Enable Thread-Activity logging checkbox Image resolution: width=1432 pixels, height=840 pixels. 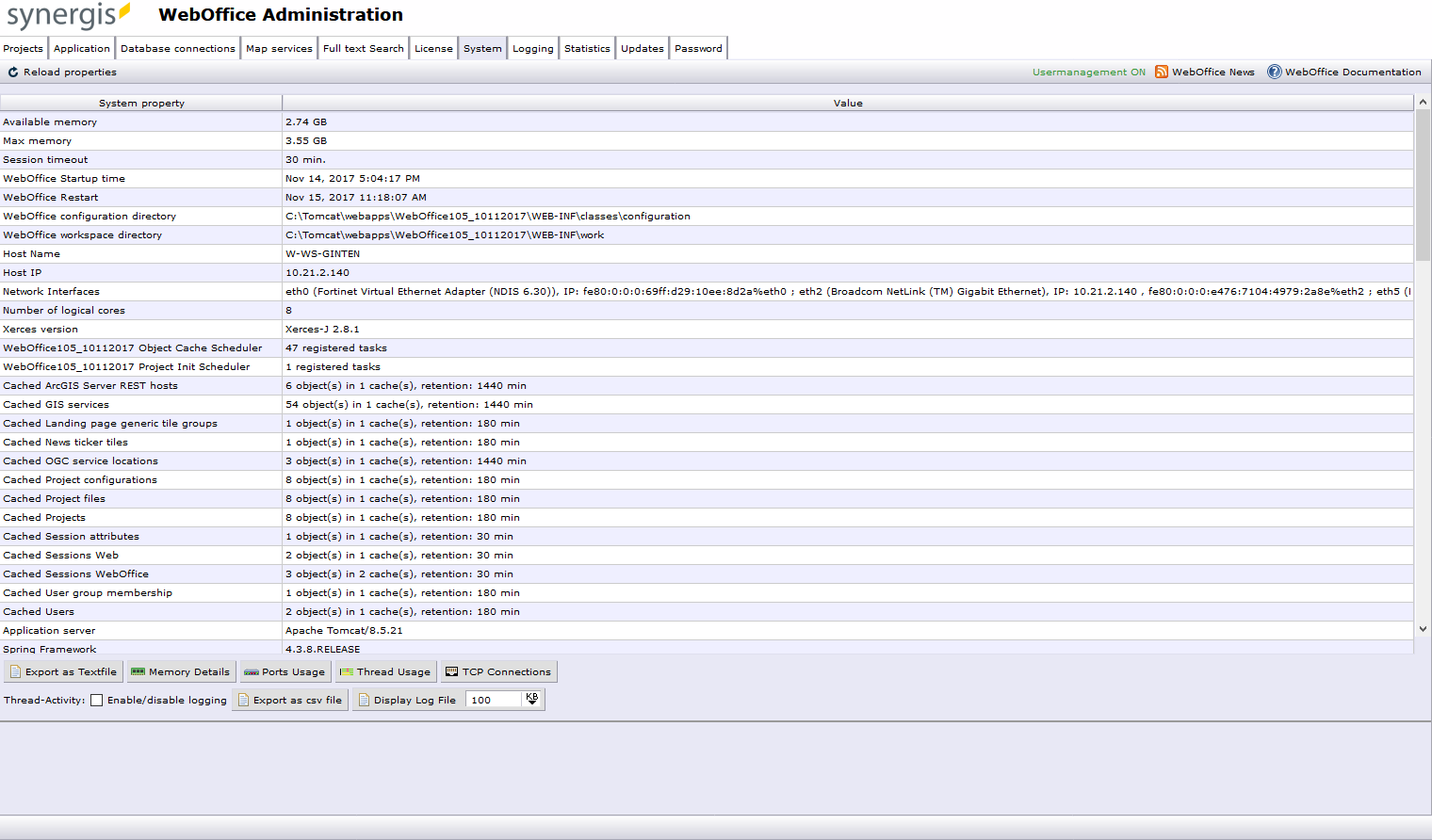(97, 700)
